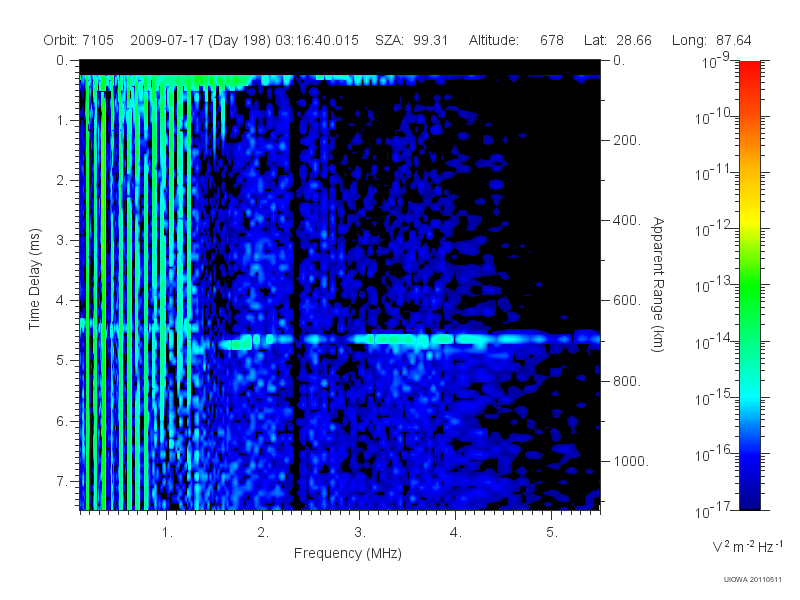Click the Lat: 28.66 value
The image size is (800, 600).
tap(618, 40)
